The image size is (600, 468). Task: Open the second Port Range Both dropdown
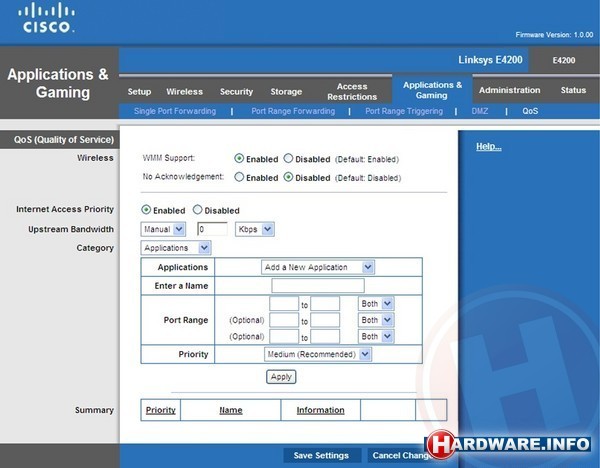tap(376, 320)
